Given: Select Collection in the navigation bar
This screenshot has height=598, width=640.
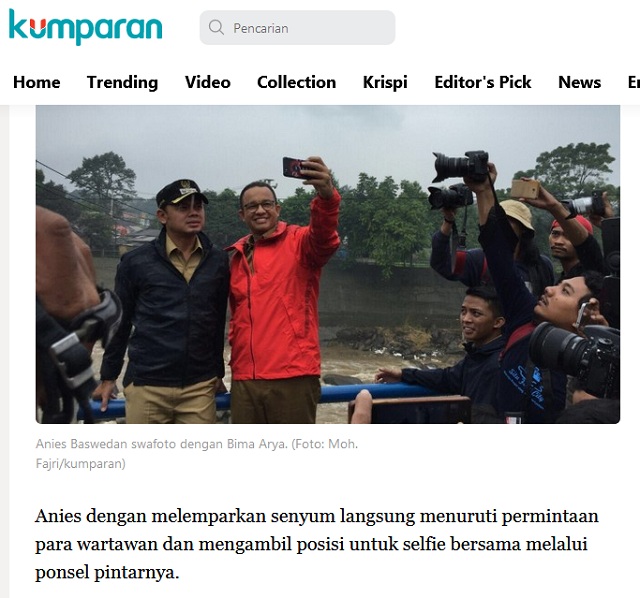Looking at the screenshot, I should 297,82.
